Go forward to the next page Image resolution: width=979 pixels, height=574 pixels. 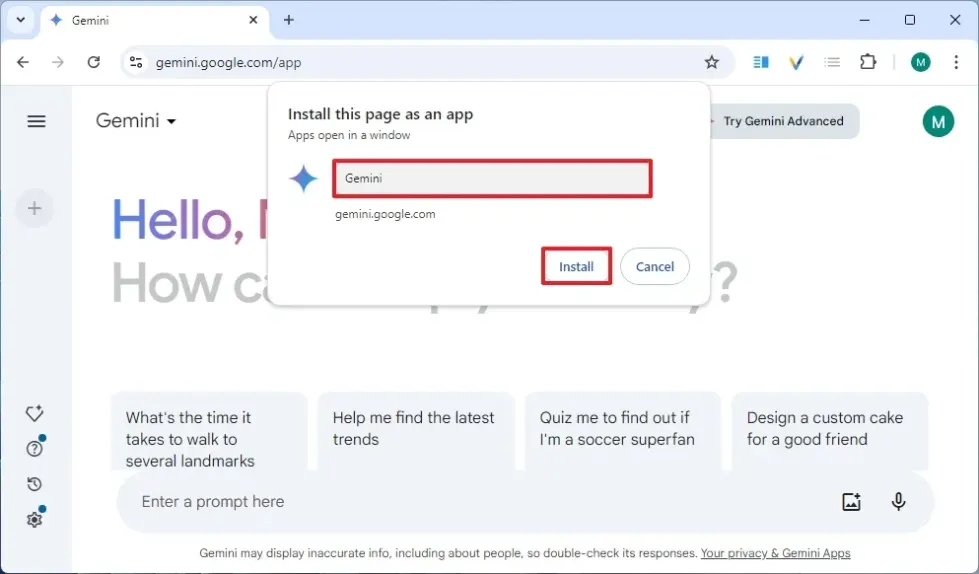pyautogui.click(x=58, y=62)
